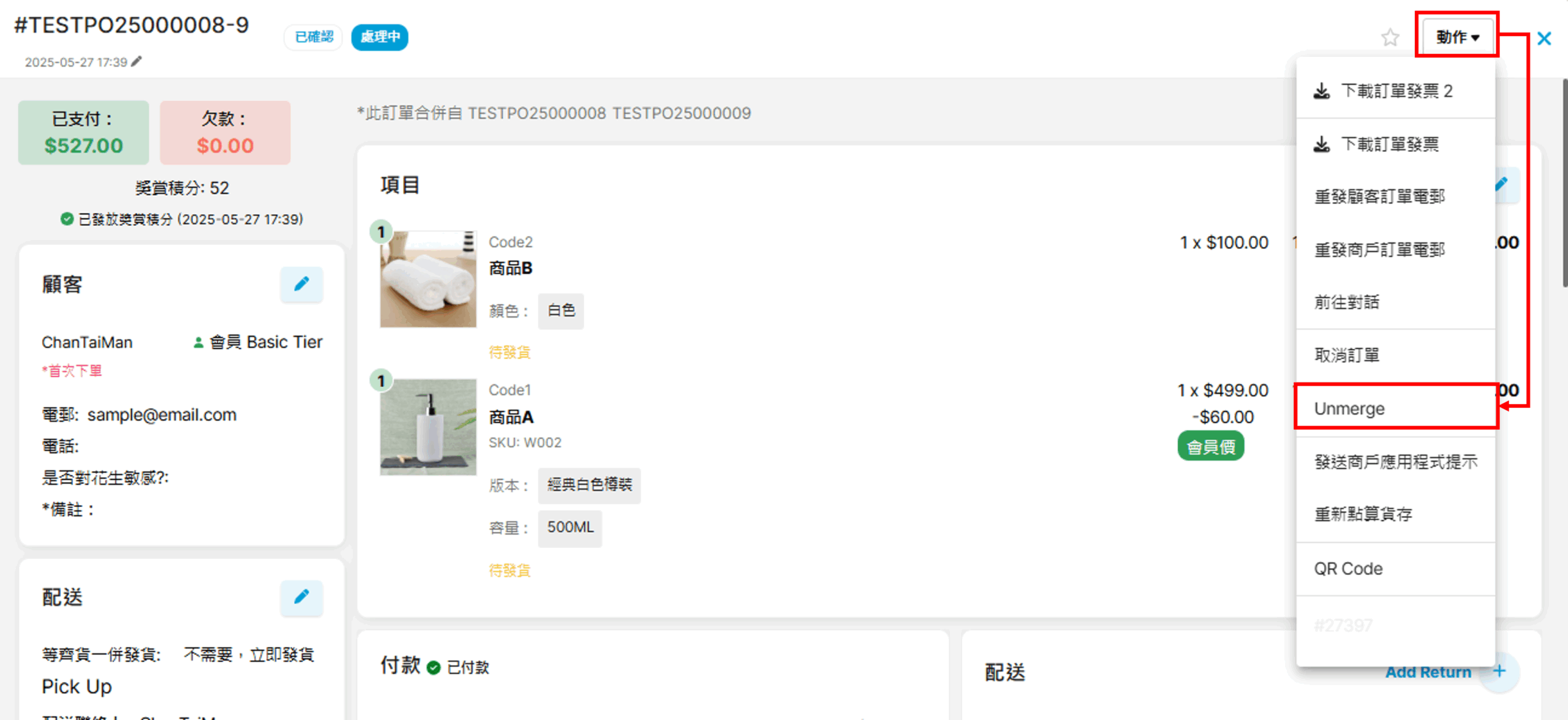
Task: Click the favorite star icon
Action: (x=1390, y=38)
